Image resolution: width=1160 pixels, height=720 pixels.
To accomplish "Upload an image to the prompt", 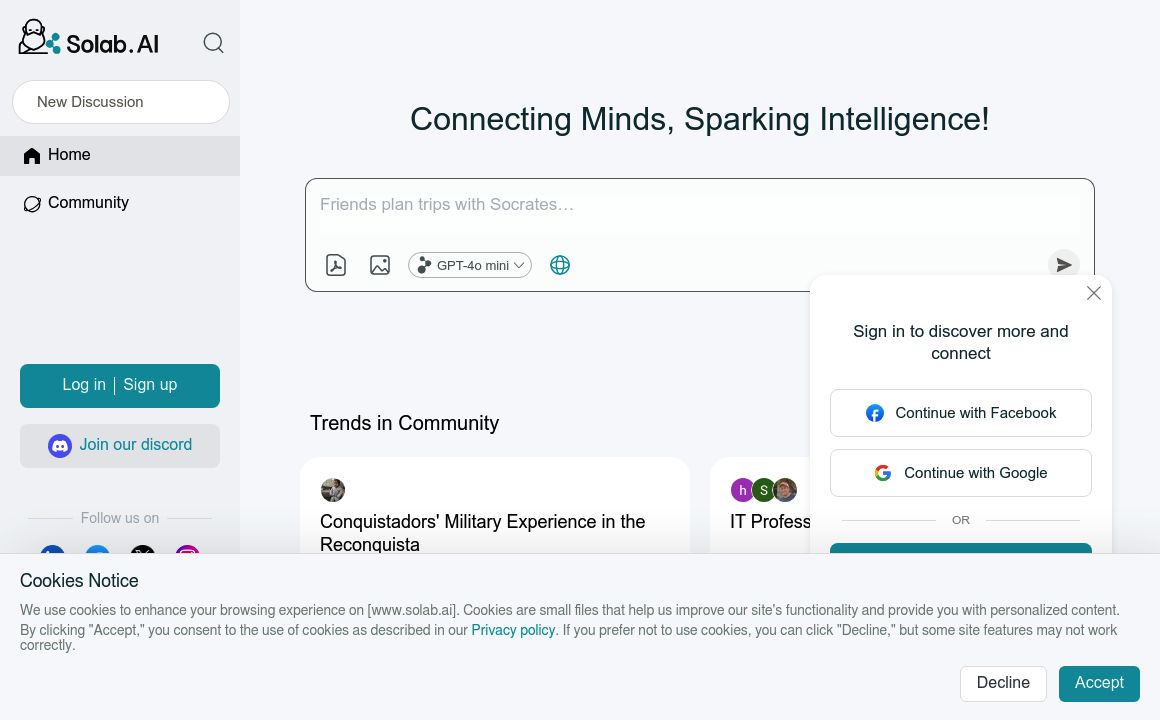I will pos(380,265).
